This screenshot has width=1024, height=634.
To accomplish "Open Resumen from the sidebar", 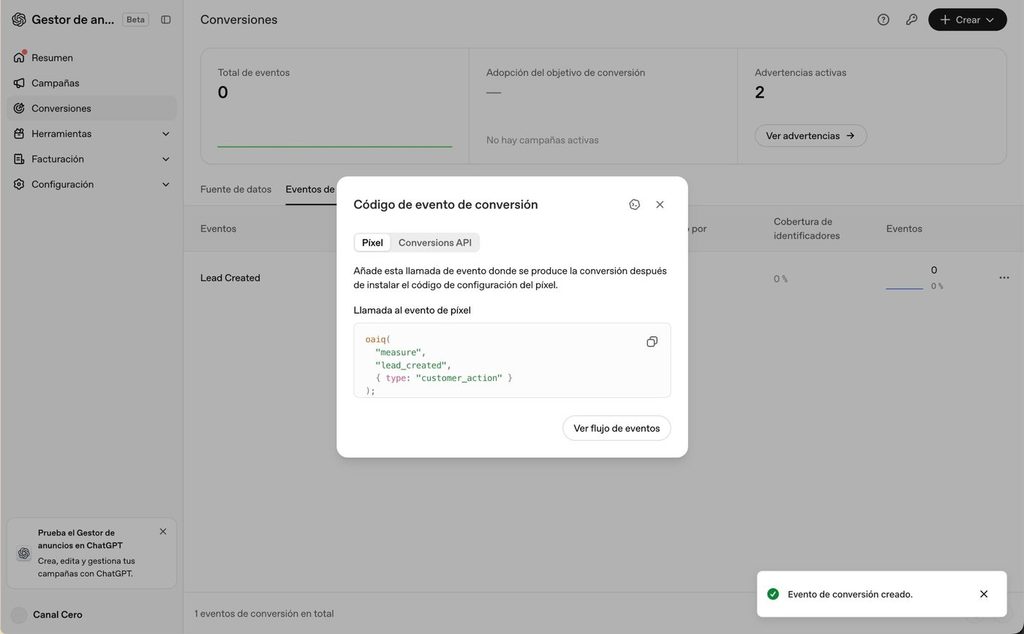I will pos(91,57).
